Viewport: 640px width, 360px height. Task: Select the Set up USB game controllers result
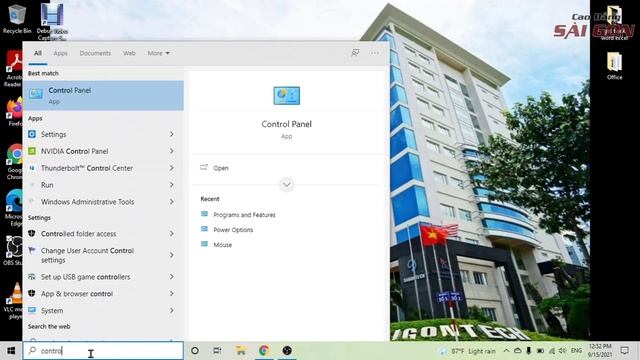(103, 277)
